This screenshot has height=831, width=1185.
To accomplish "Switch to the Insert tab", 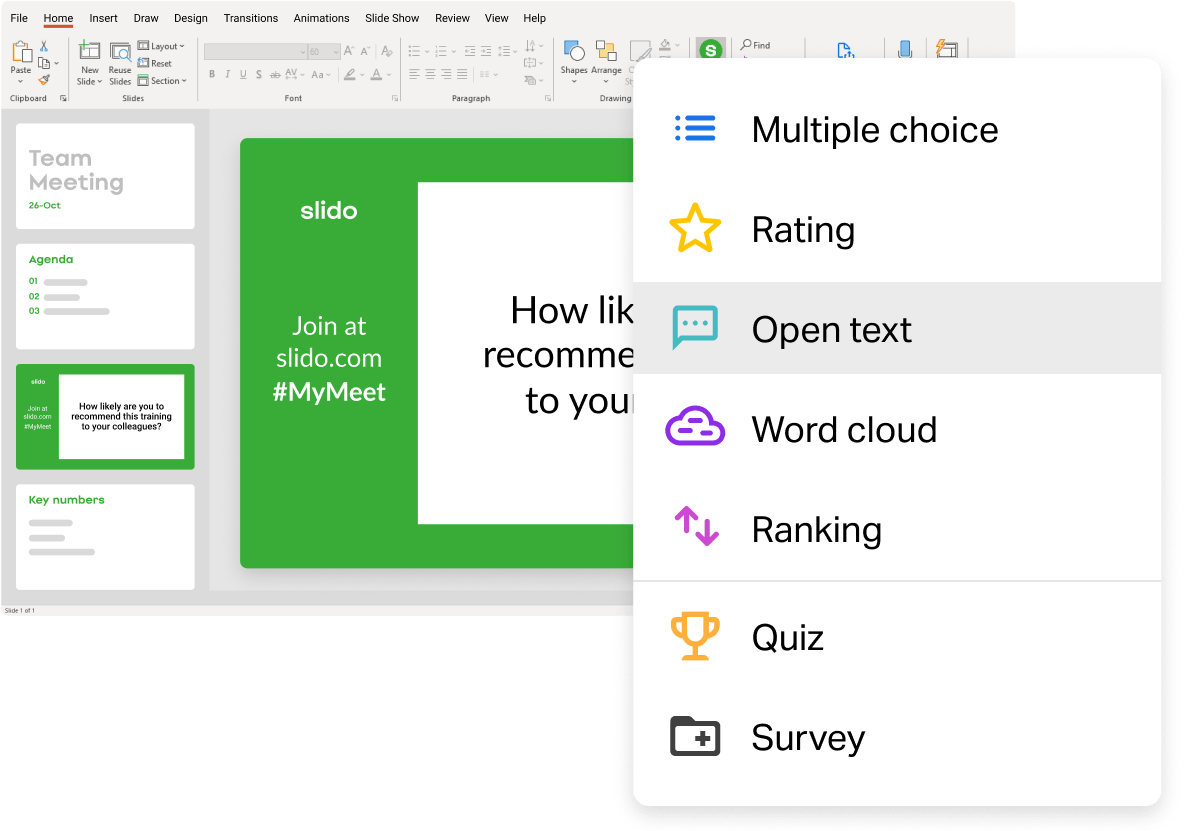I will coord(103,17).
